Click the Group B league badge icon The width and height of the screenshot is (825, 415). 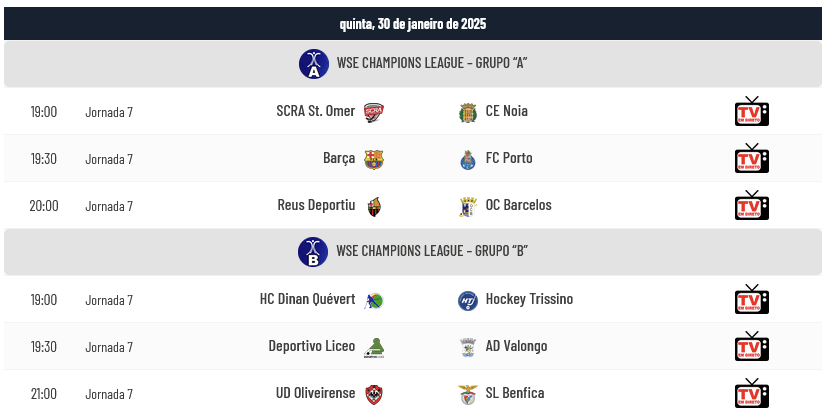pyautogui.click(x=313, y=252)
